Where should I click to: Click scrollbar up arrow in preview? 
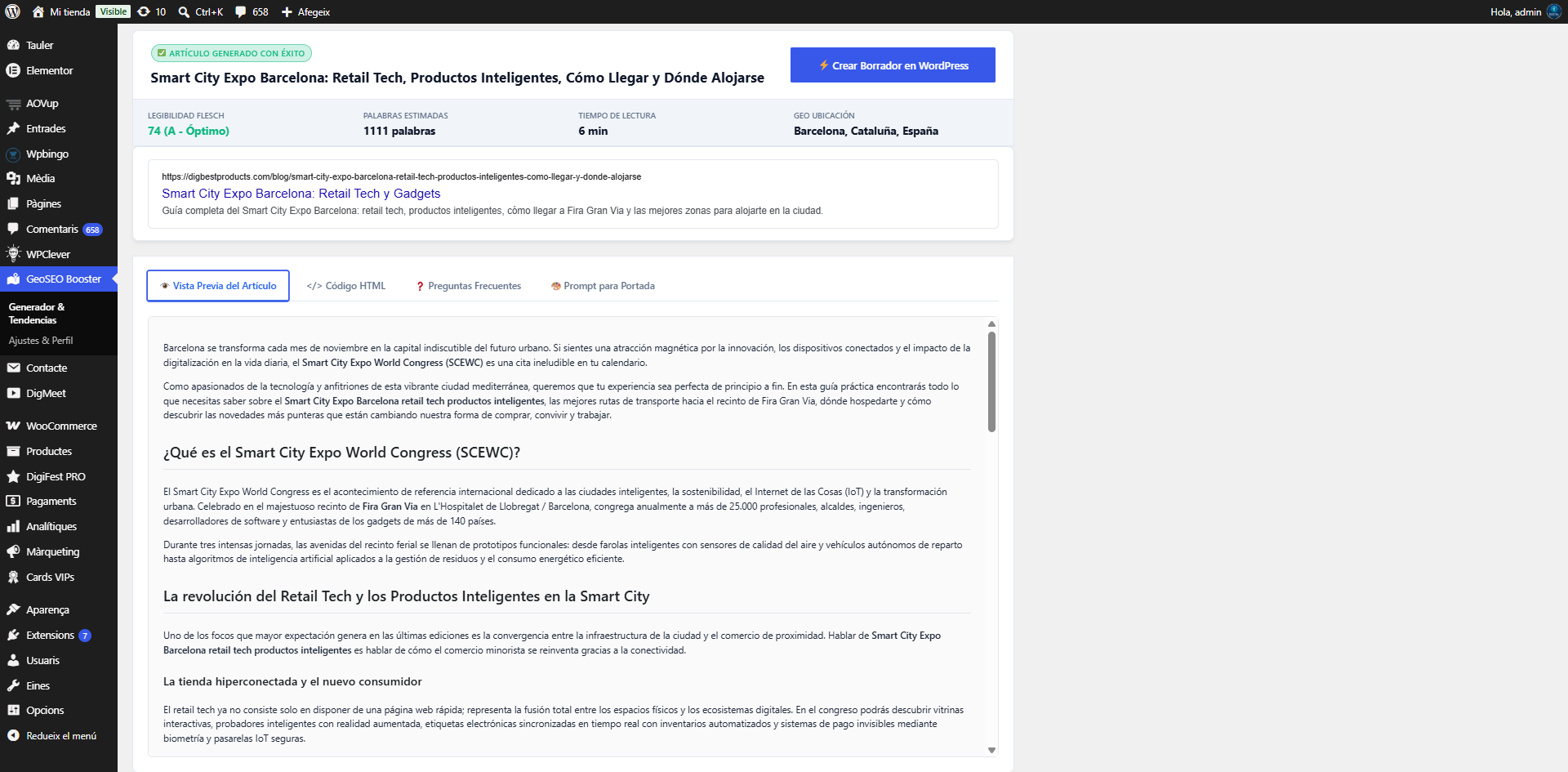point(991,324)
